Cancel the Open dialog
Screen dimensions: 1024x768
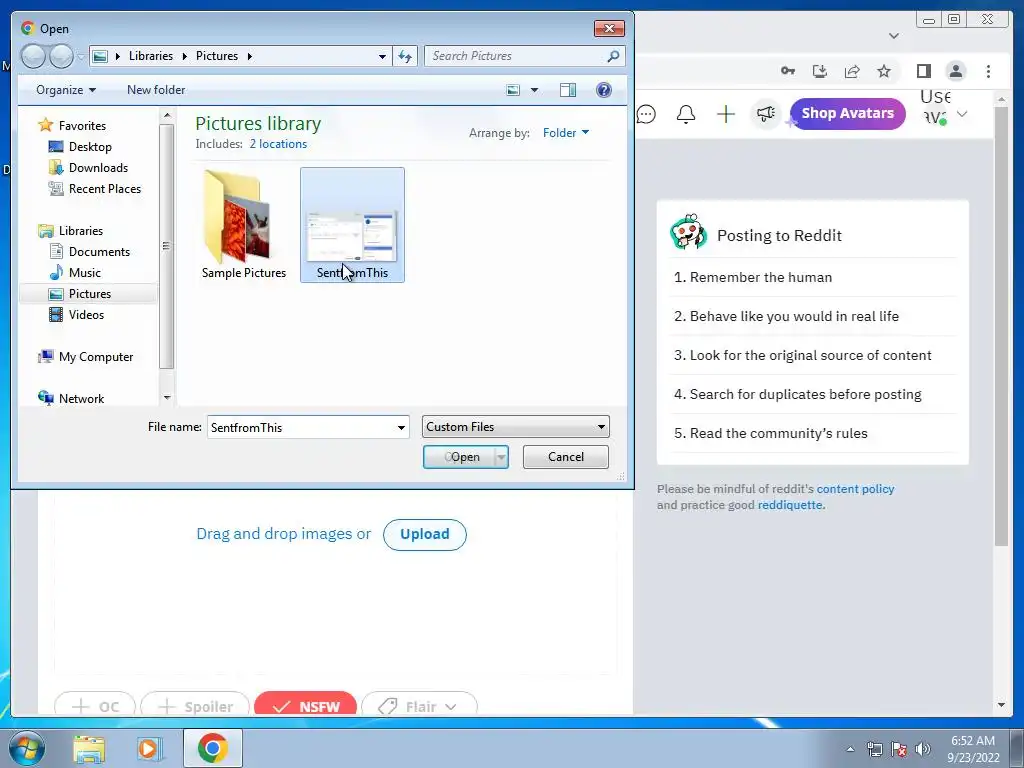click(566, 457)
